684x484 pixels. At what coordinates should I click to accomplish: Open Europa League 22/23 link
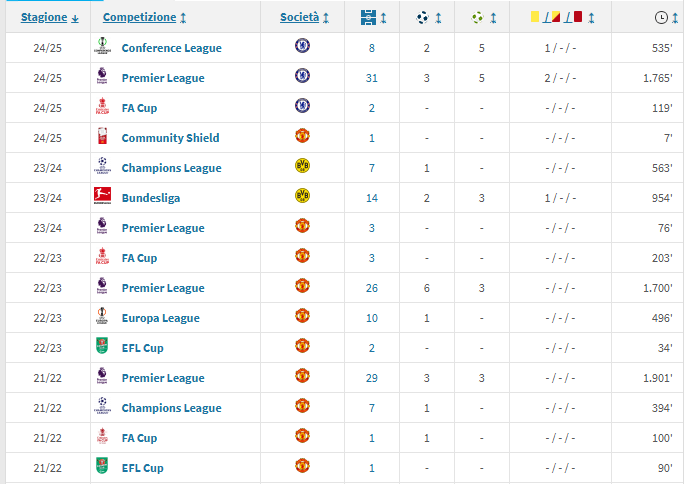click(161, 318)
